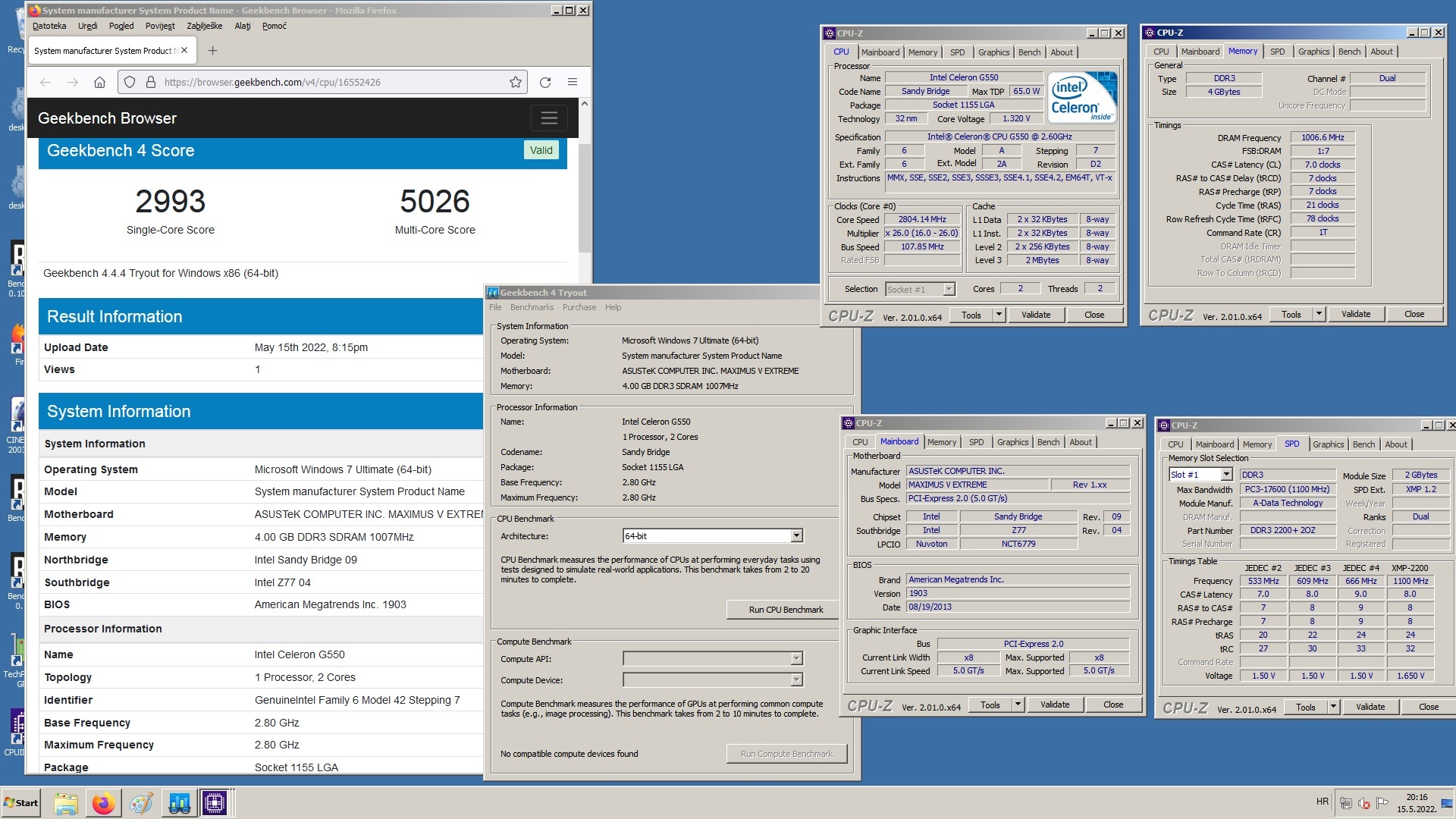The height and width of the screenshot is (819, 1456).
Task: Click BIOS Version 1903 field in CPU-Z
Action: pyautogui.click(x=1018, y=593)
